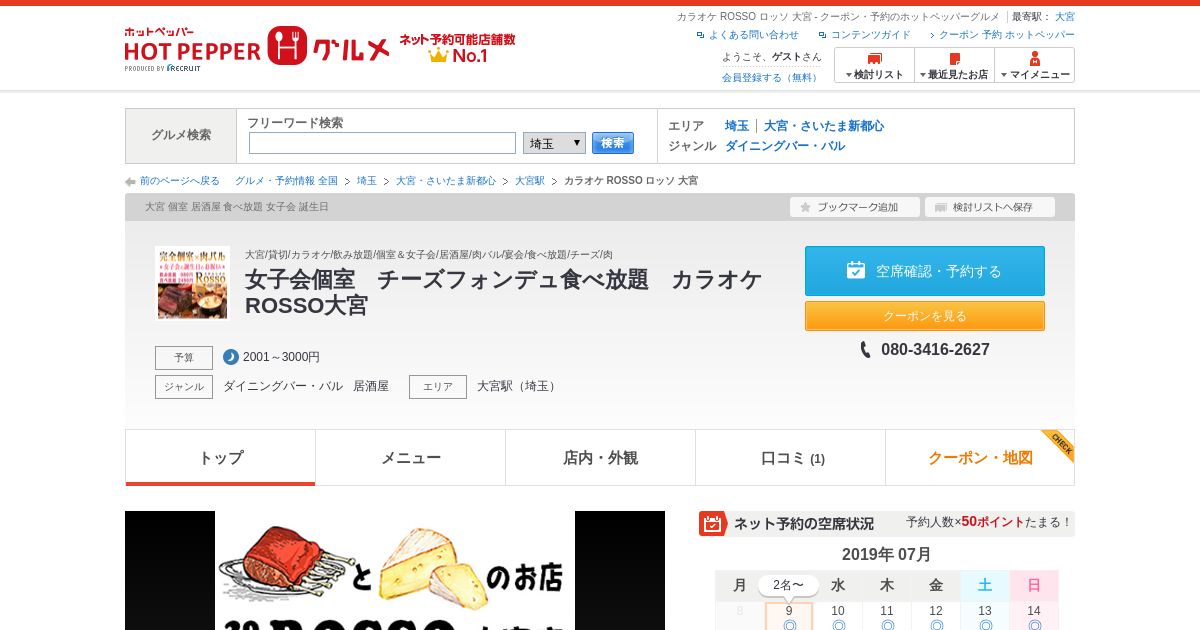Click the dinner moon budget icon
This screenshot has width=1200, height=630.
231,357
